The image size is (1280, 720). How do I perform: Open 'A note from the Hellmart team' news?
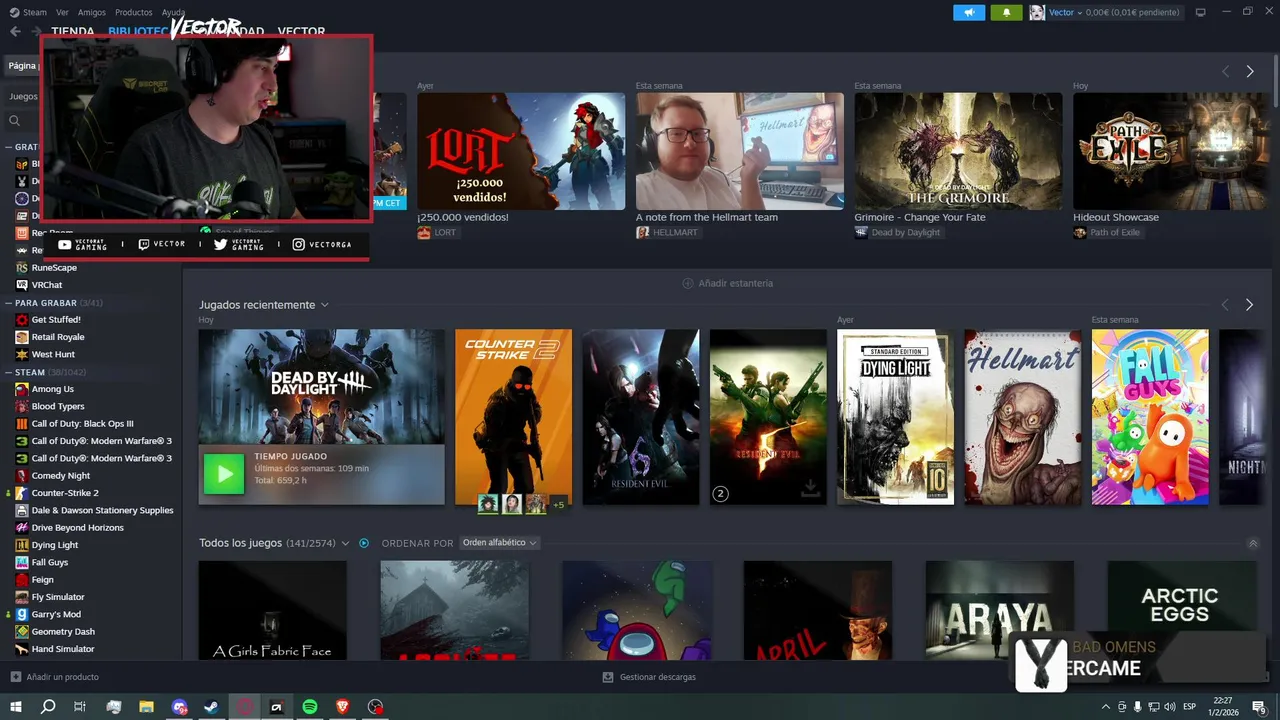[x=707, y=217]
